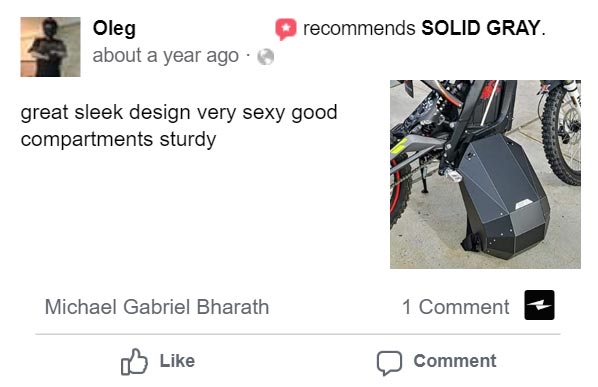This screenshot has width=598, height=387.
Task: Click the speech bubble comment icon
Action: point(389,363)
